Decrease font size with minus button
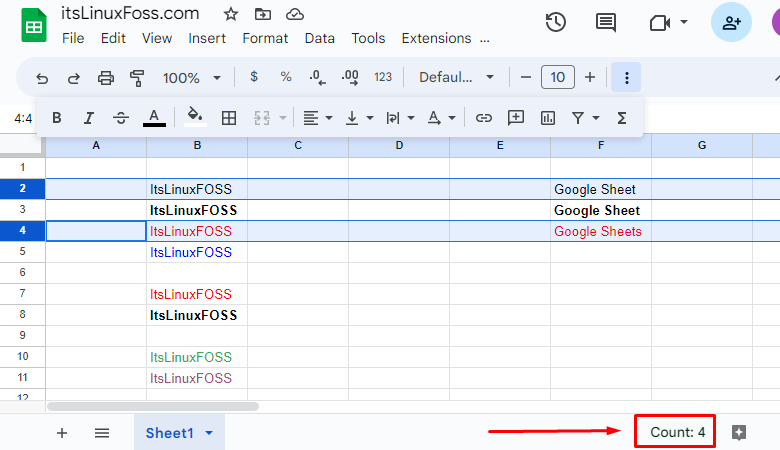This screenshot has height=450, width=780. (526, 78)
